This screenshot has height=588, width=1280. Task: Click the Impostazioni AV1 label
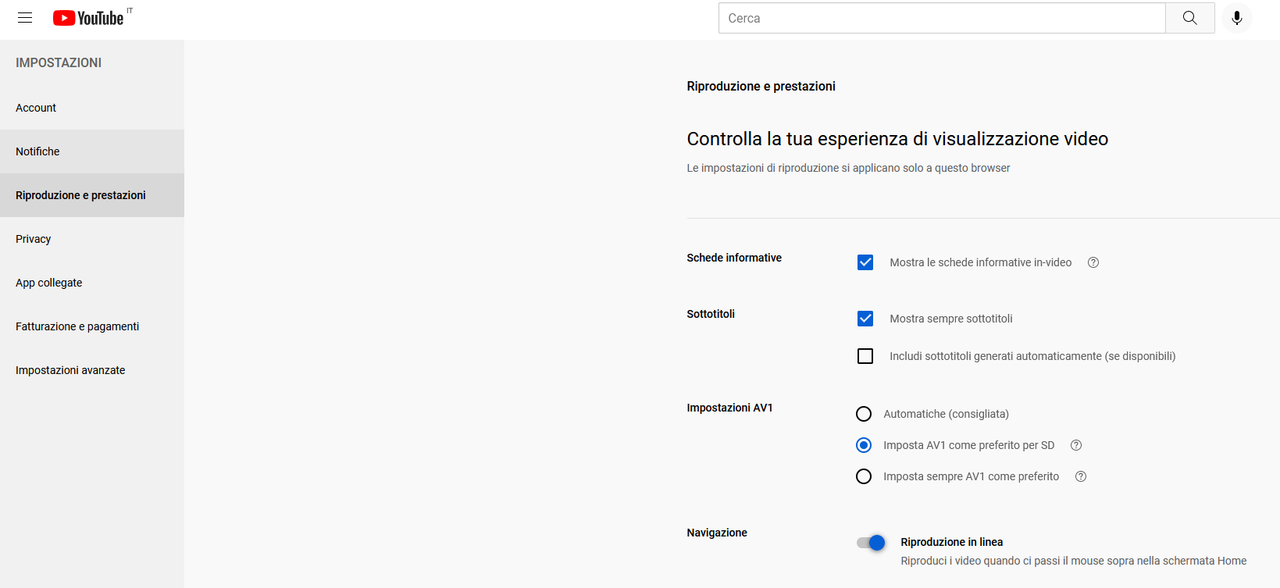click(730, 408)
